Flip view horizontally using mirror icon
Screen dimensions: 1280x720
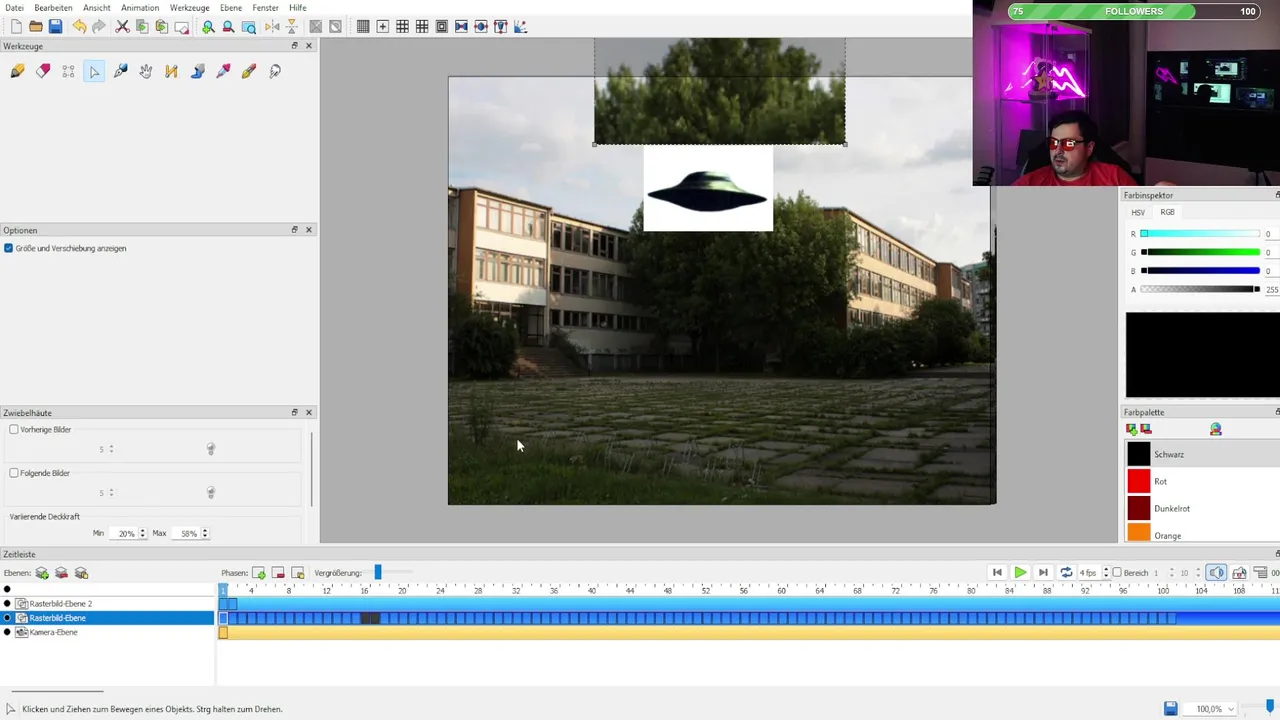[x=272, y=27]
